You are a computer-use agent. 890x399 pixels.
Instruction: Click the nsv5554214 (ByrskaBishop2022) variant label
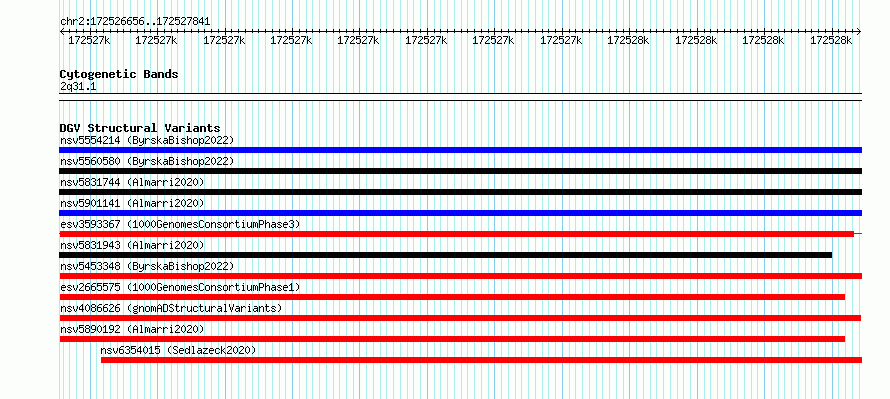click(147, 140)
